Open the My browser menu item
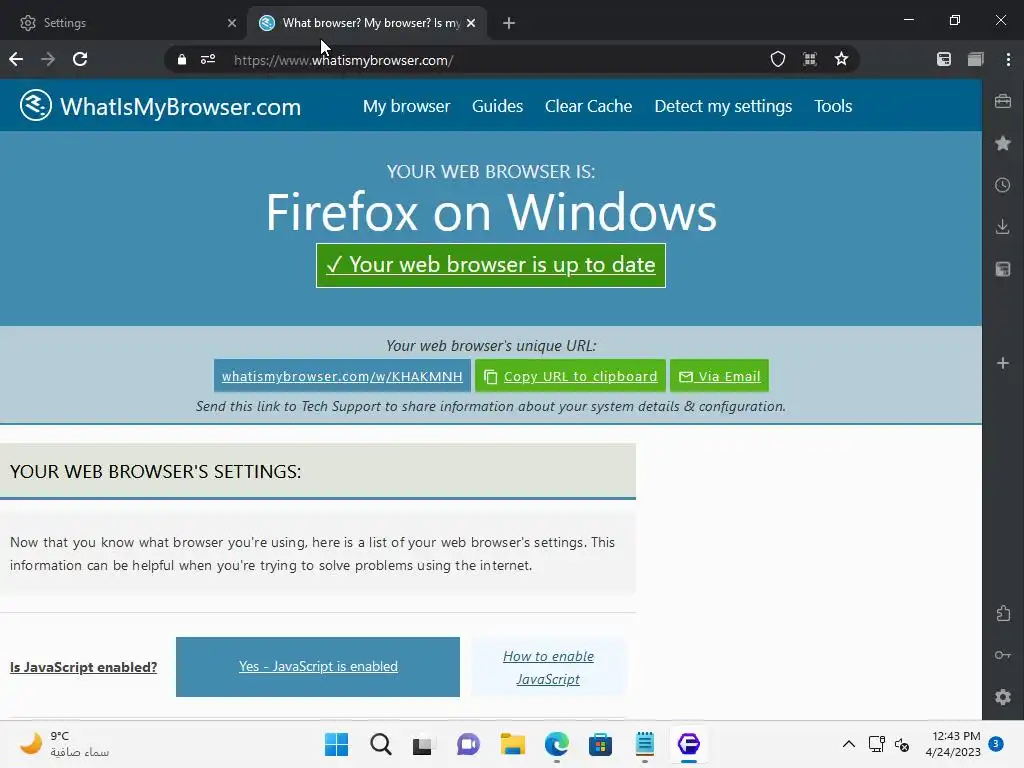 [x=406, y=106]
